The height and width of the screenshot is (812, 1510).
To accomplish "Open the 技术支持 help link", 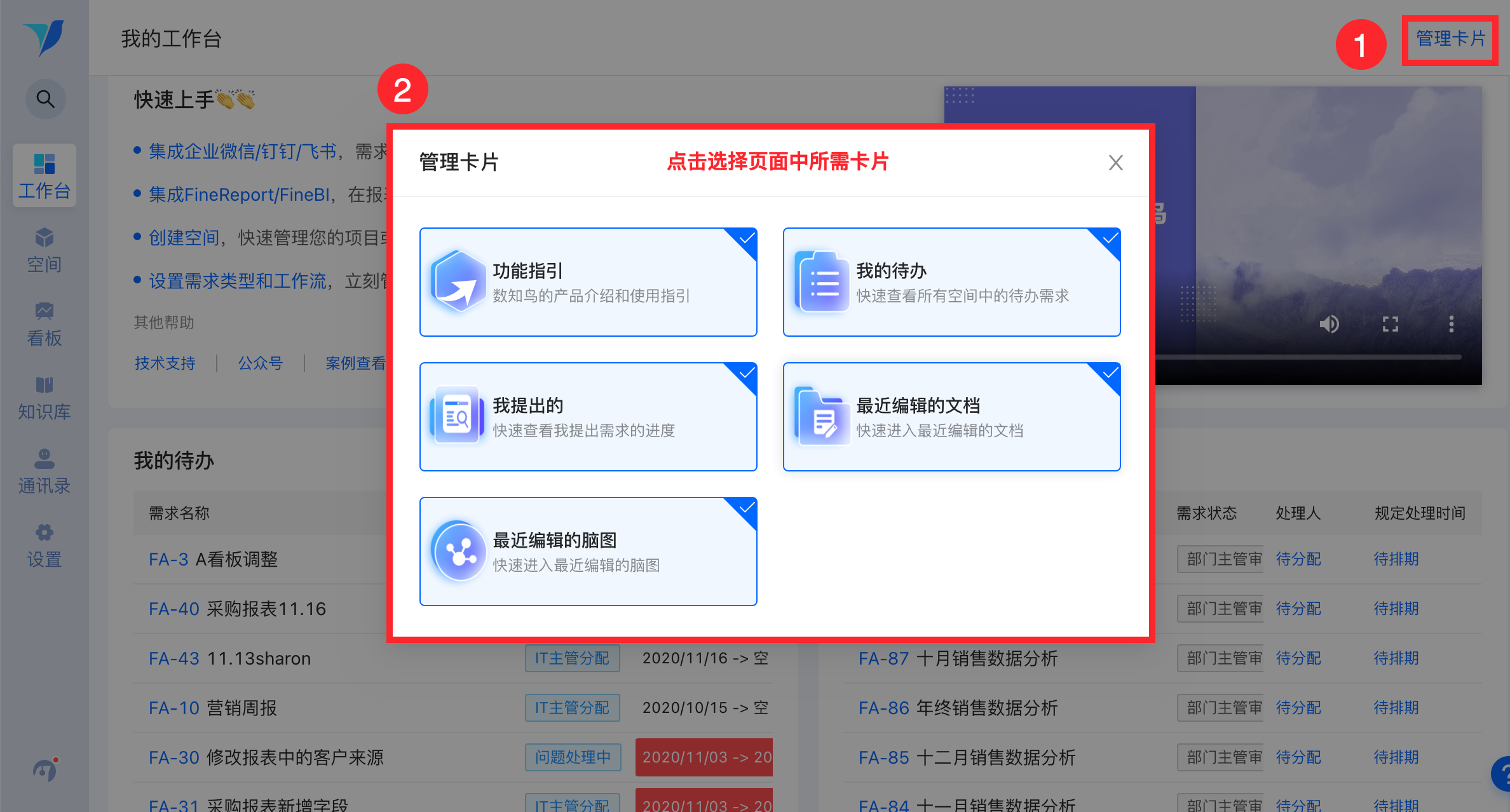I will (165, 363).
